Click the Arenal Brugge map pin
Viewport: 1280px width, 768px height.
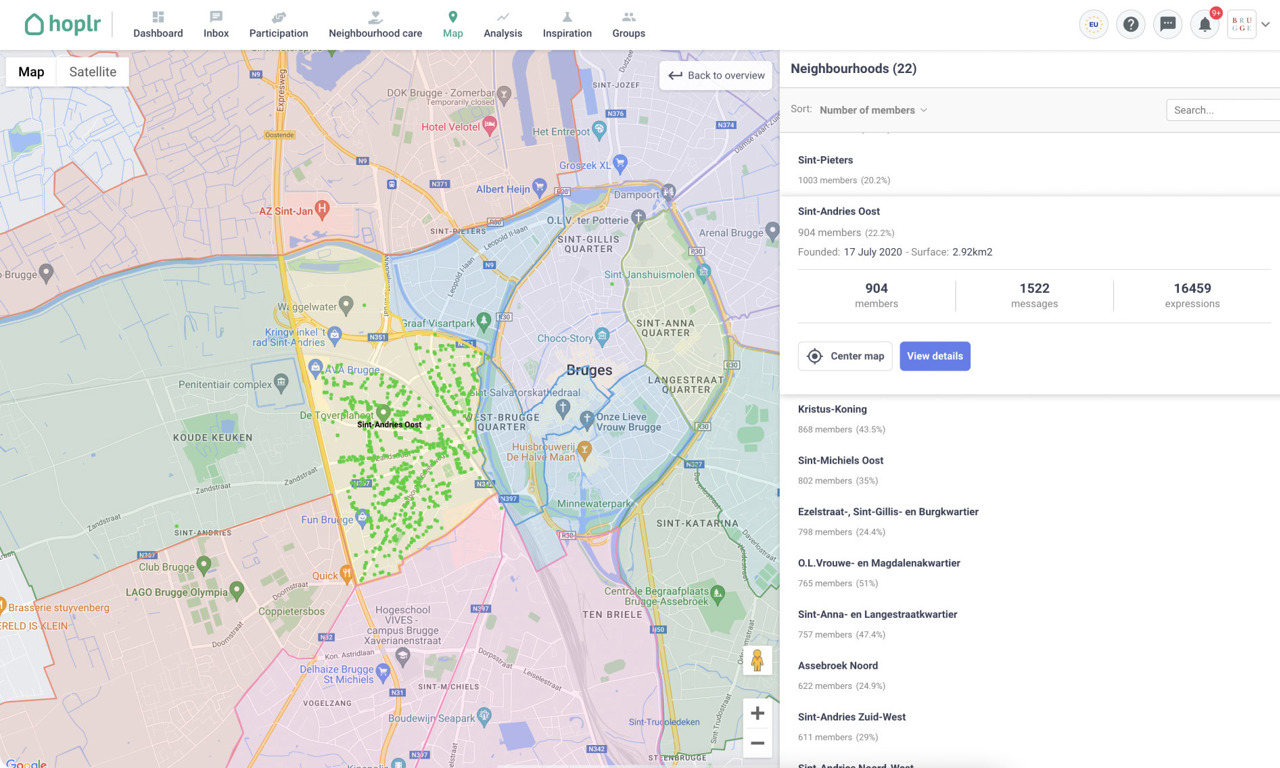coord(772,231)
